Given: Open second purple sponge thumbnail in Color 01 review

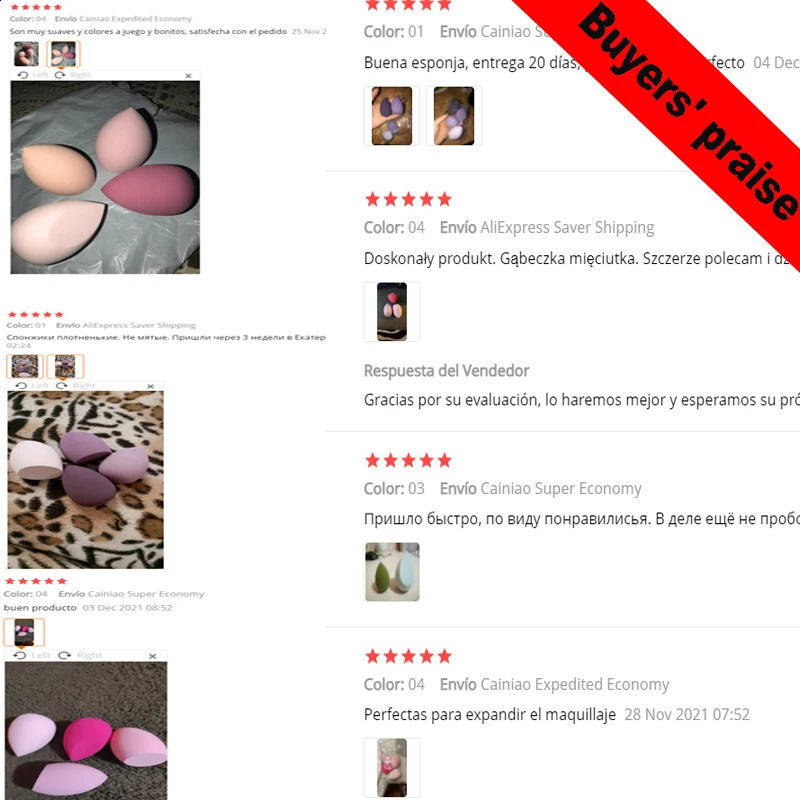Looking at the screenshot, I should (x=454, y=116).
